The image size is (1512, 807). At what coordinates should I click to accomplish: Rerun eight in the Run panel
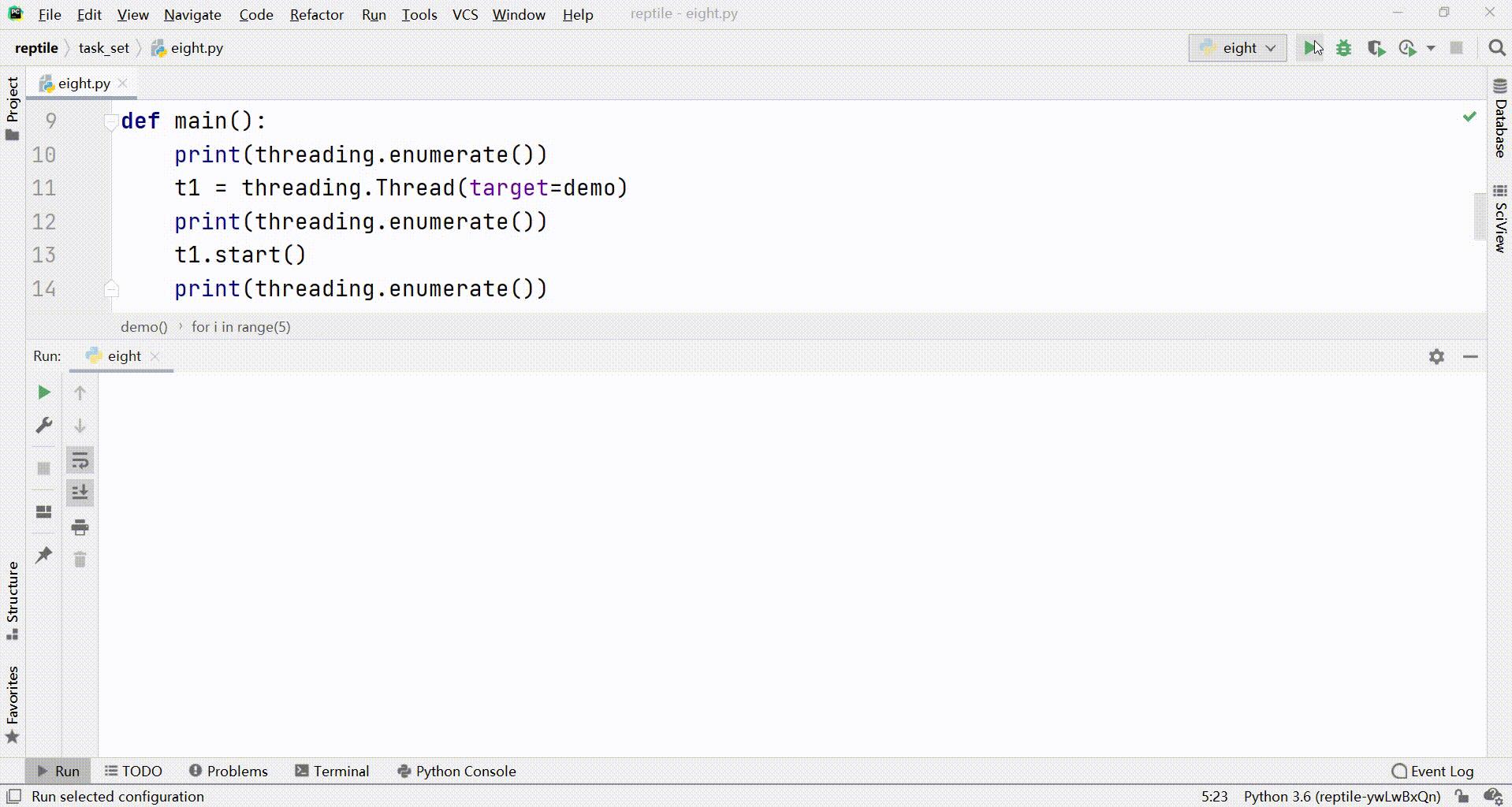tap(44, 392)
